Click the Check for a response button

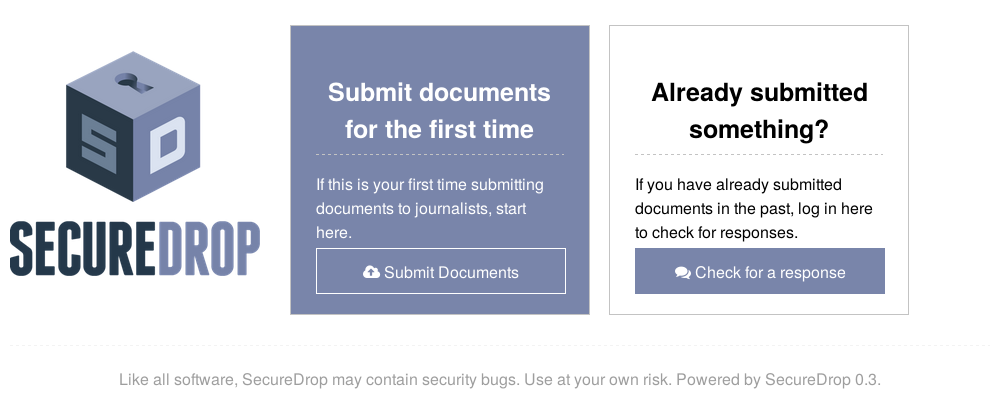[760, 271]
